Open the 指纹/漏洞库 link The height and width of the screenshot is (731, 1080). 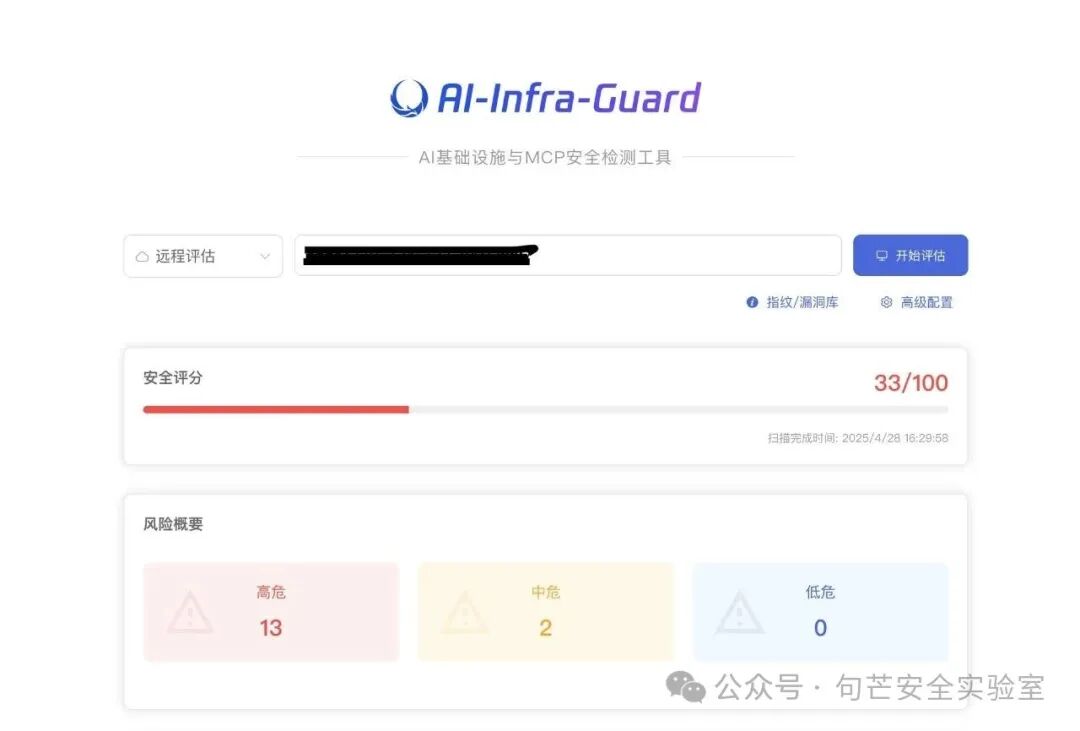(802, 302)
